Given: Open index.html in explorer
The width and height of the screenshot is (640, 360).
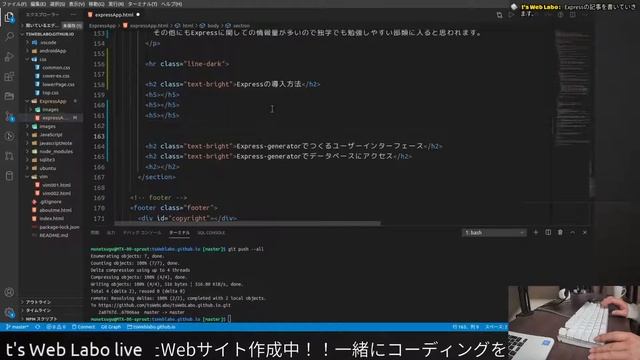Looking at the screenshot, I should click(49, 218).
